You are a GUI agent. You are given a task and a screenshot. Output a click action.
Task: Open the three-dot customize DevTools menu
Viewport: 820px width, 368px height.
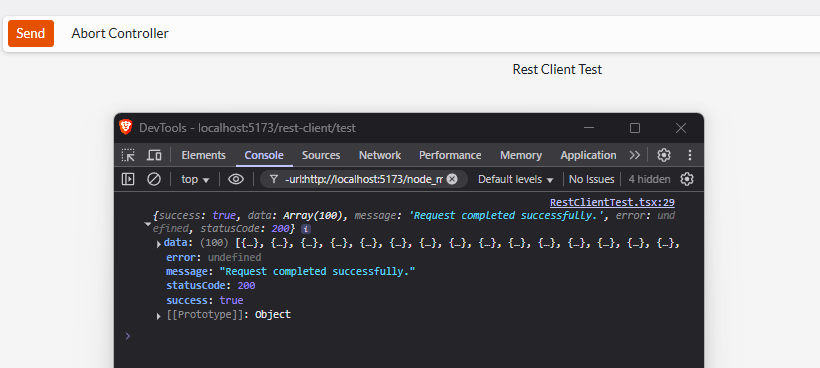coord(690,155)
